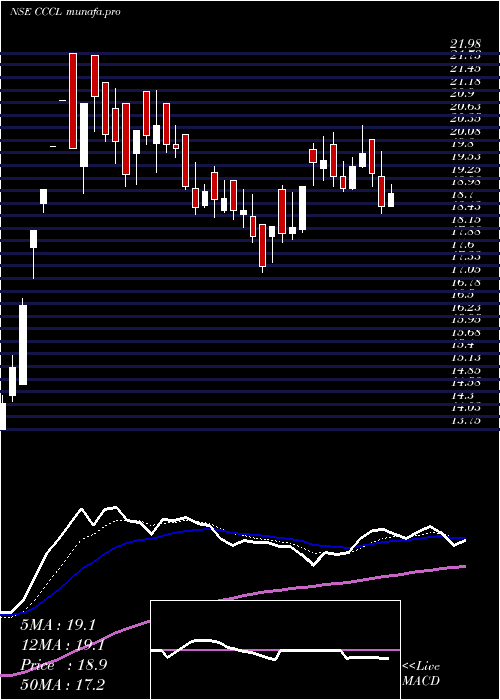Click the '<<Live MACD' label

coord(421,674)
